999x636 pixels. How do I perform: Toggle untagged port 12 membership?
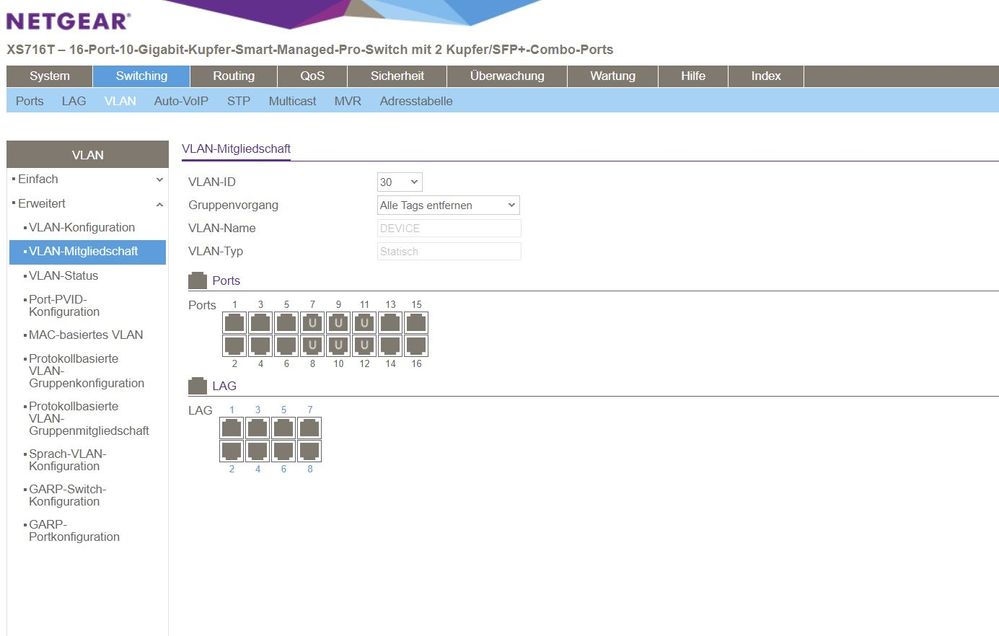click(x=364, y=346)
